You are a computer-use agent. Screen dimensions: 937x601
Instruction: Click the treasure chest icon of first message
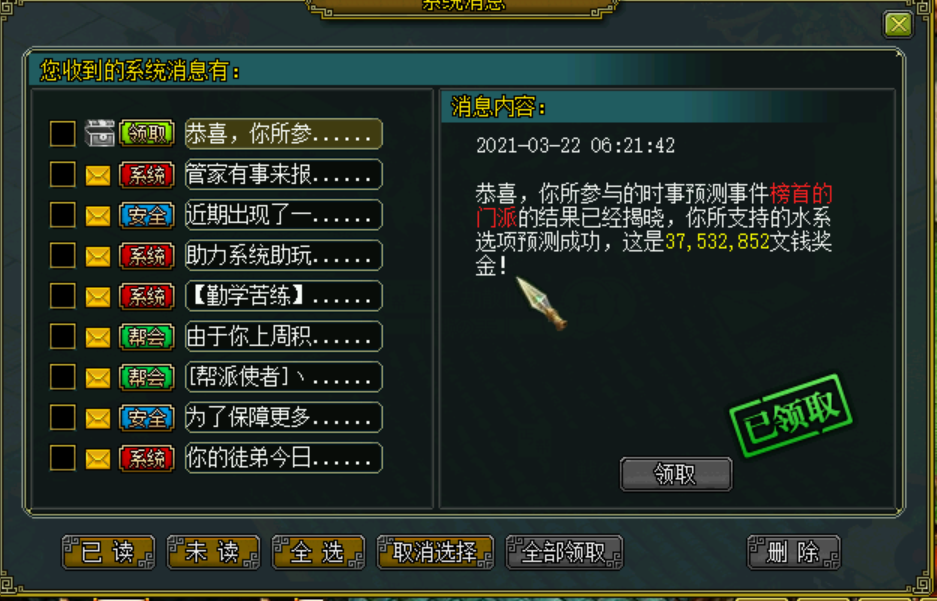99,133
